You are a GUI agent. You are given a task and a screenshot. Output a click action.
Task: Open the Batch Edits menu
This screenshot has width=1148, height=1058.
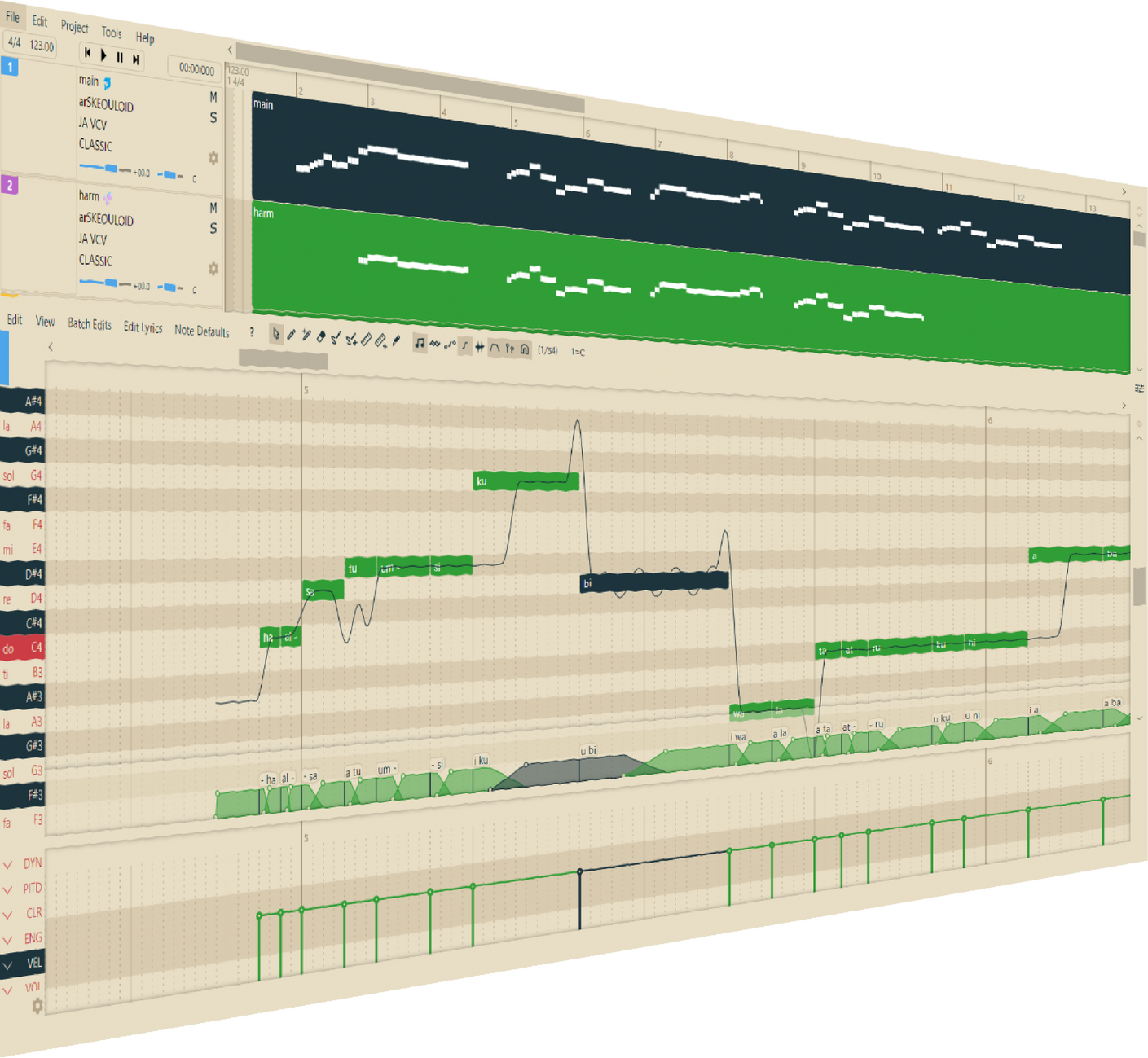[90, 324]
